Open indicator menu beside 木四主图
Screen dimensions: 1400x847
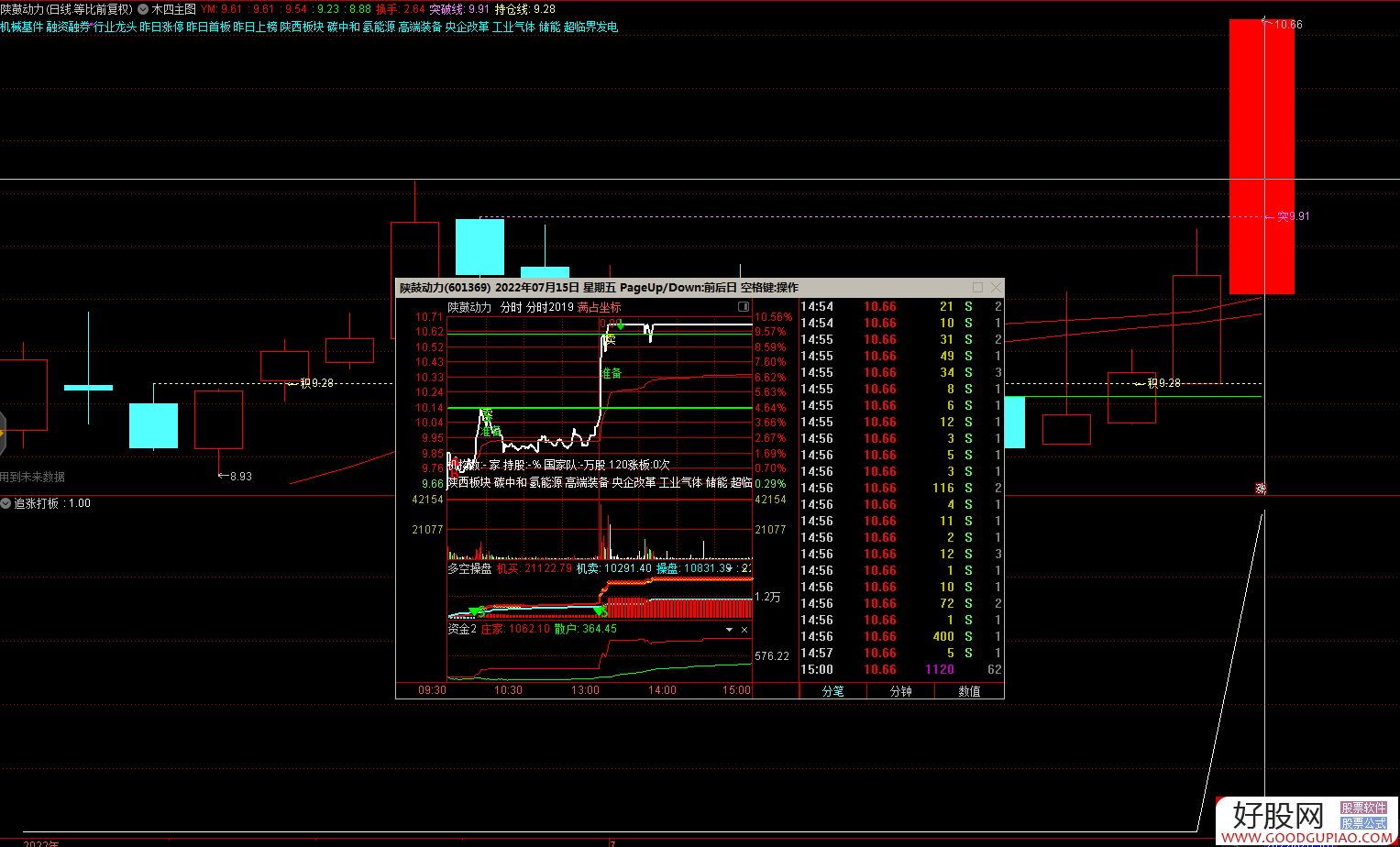pos(143,9)
